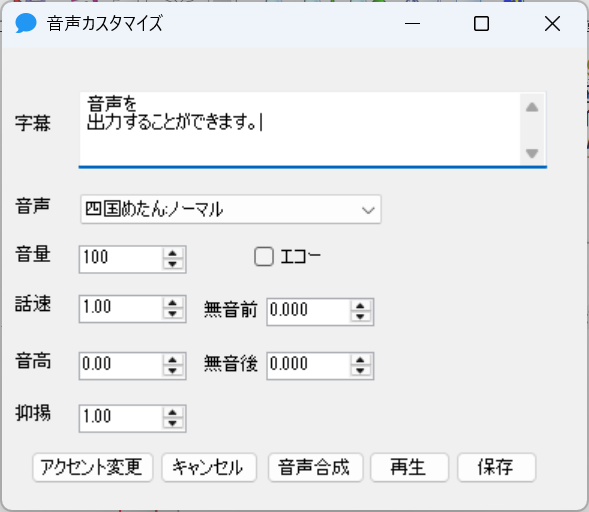
Task: Increase 抑揚 using up arrow
Action: coord(173,412)
